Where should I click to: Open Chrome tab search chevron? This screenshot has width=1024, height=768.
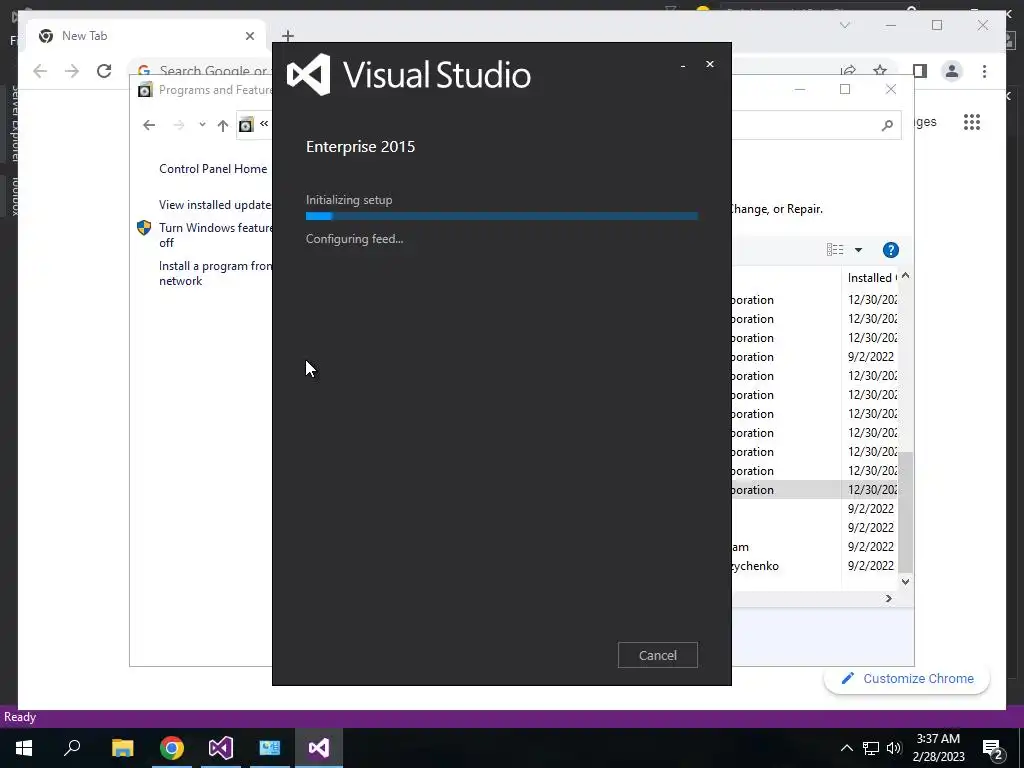click(x=844, y=25)
